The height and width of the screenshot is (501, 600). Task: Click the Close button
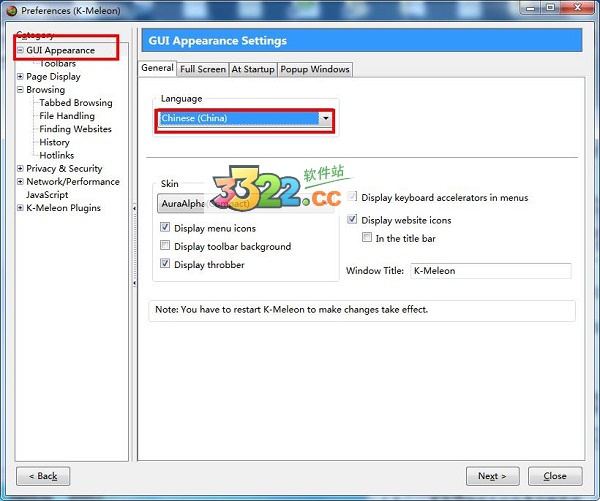pos(555,476)
